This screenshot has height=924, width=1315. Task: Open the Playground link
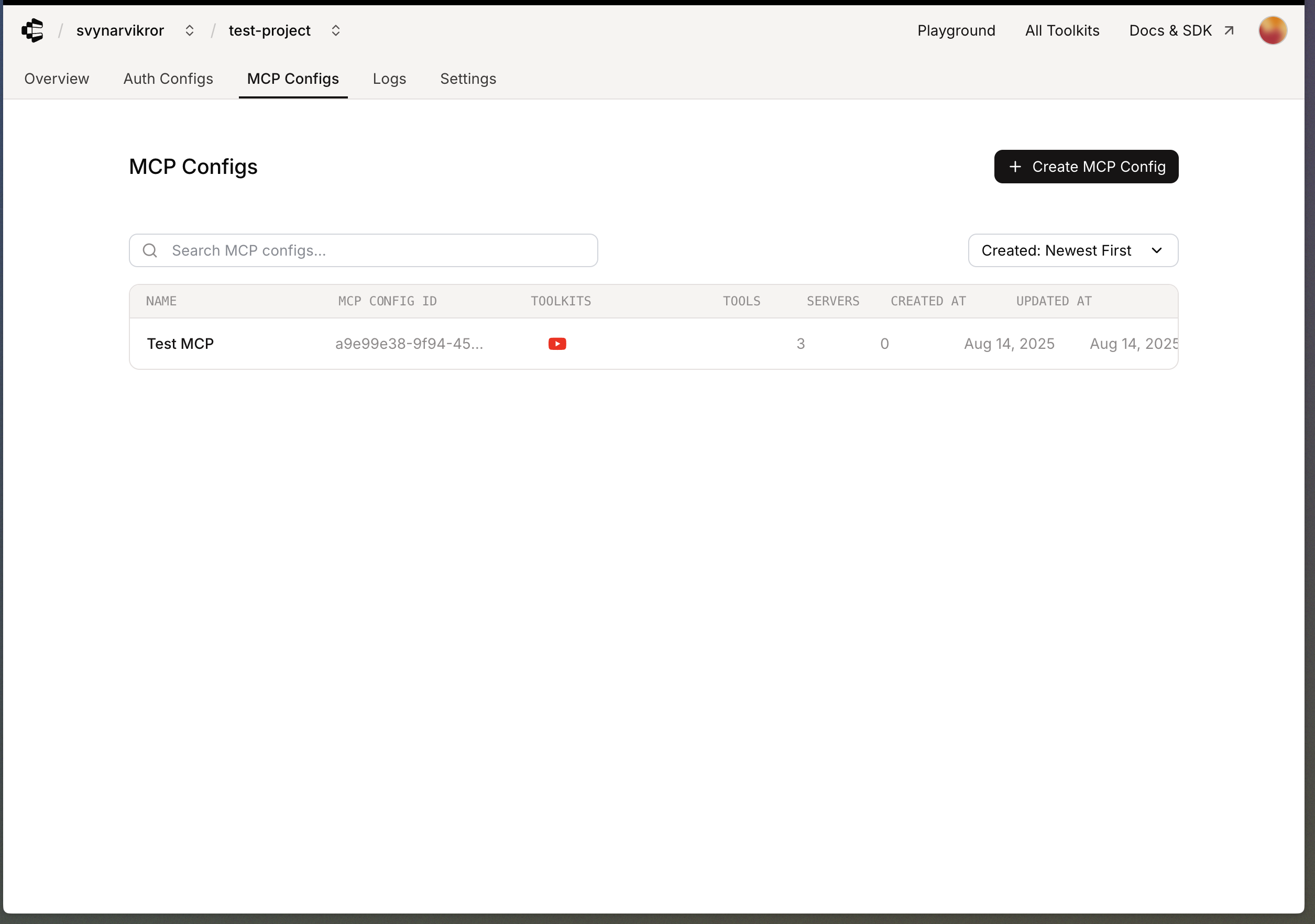[956, 30]
